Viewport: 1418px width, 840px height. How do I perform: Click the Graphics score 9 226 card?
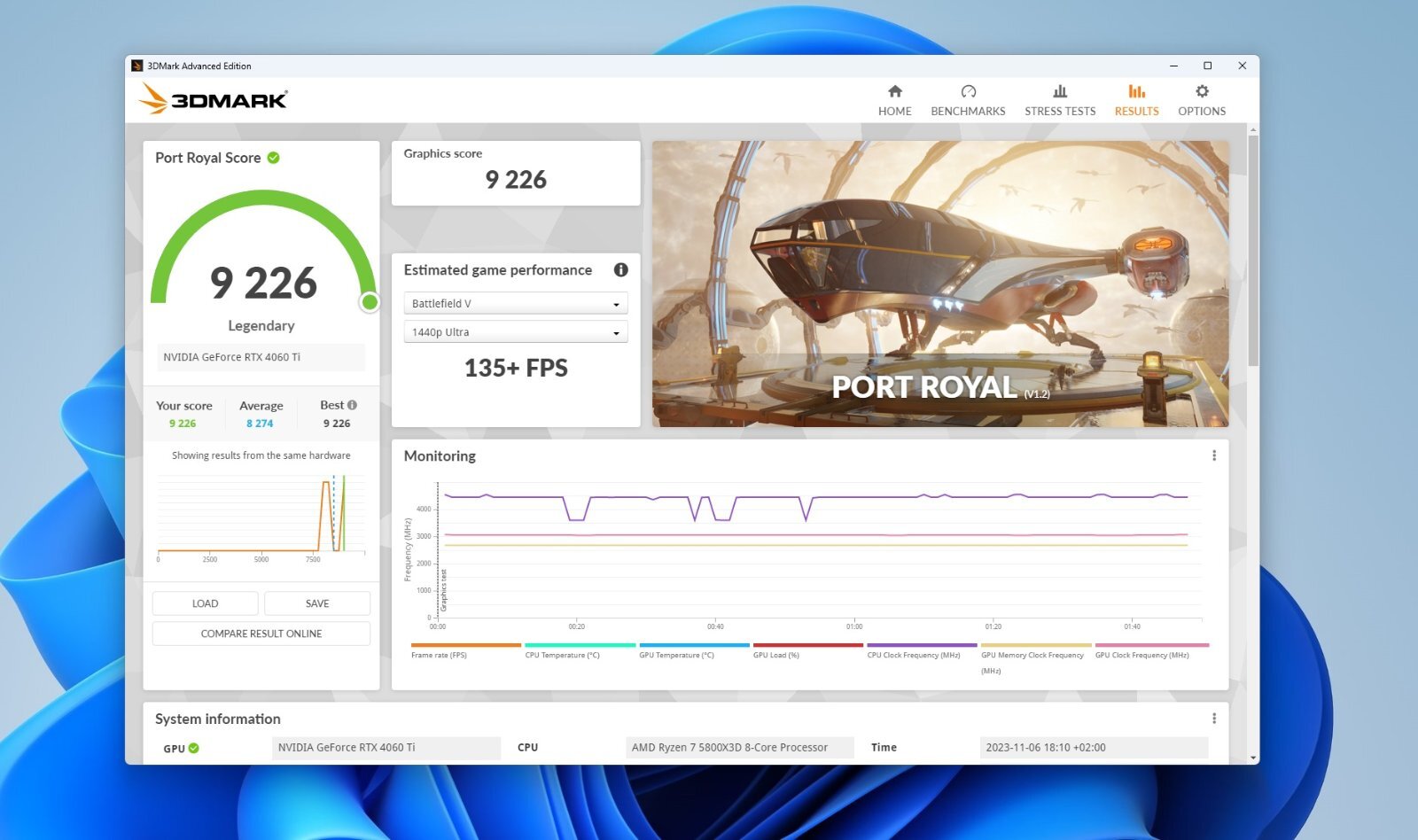pyautogui.click(x=516, y=174)
